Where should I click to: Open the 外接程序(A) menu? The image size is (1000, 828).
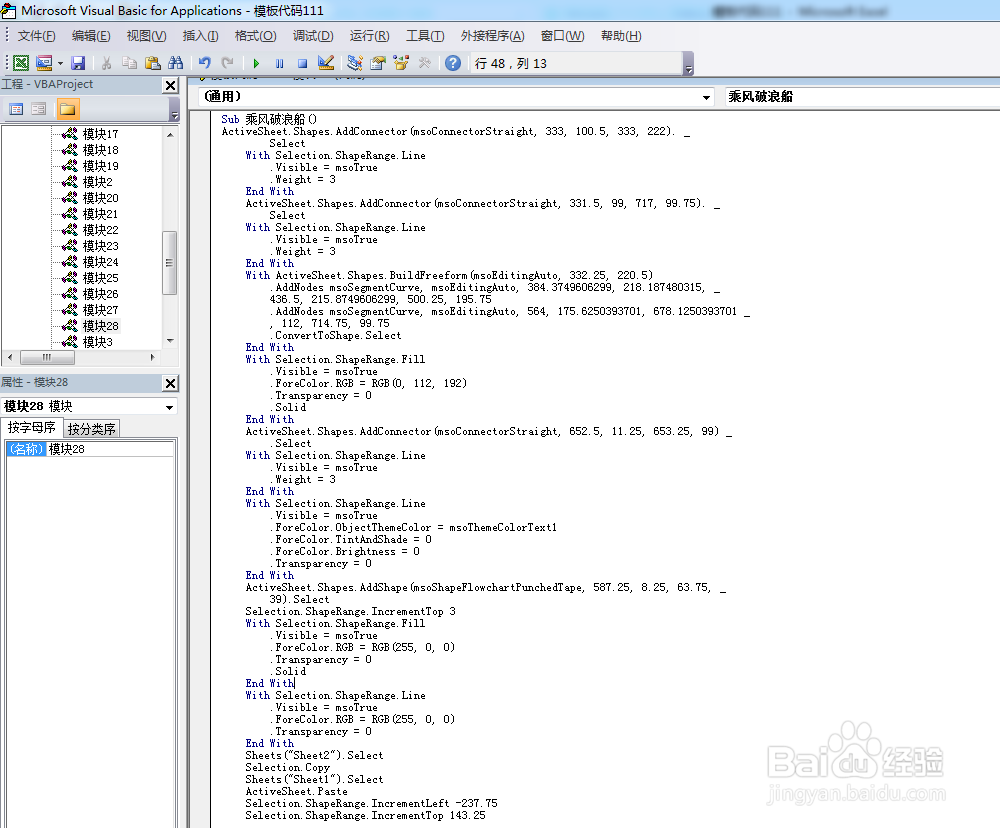[x=492, y=36]
